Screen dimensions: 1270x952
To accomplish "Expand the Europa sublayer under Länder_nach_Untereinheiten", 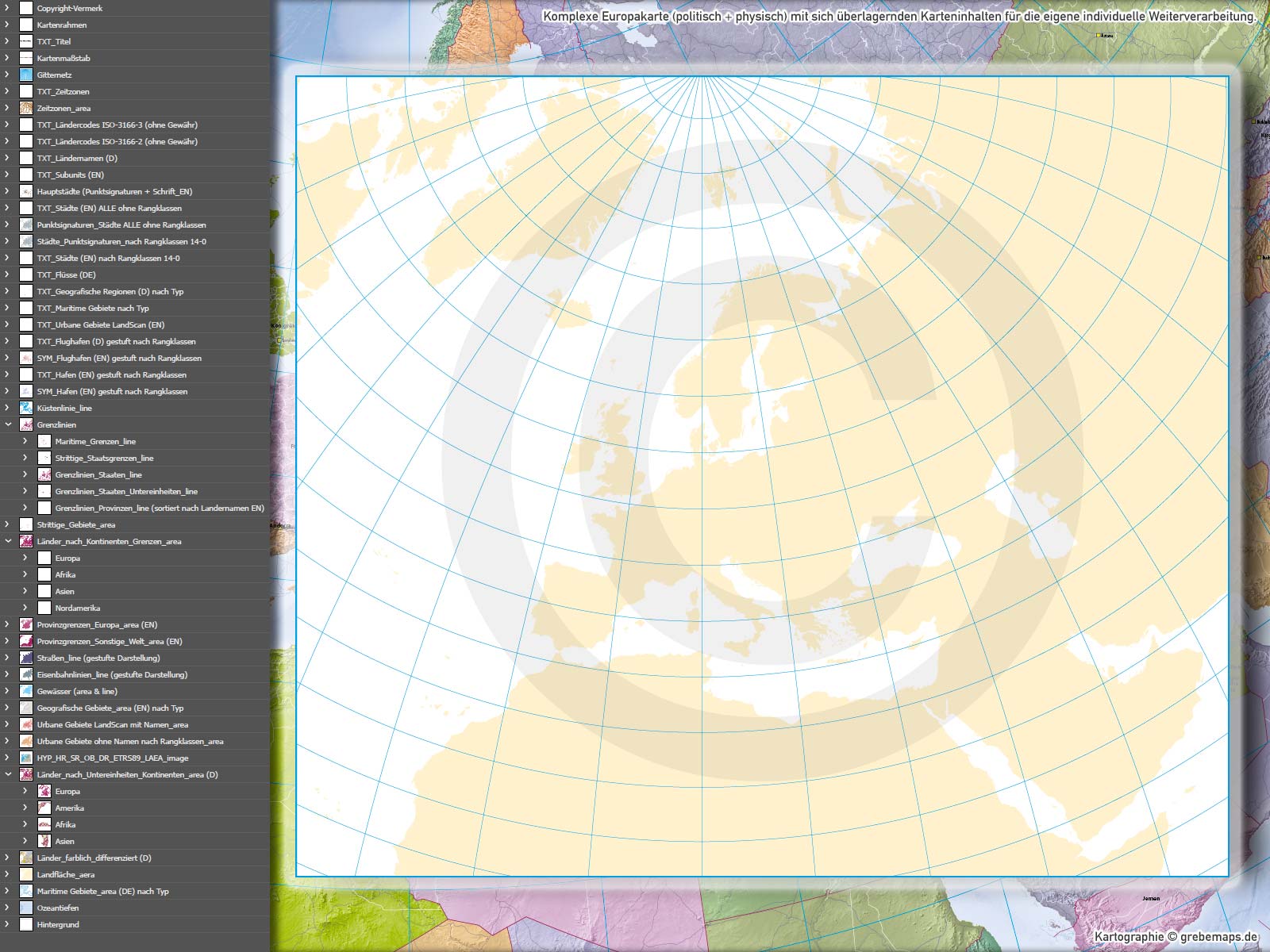I will (25, 791).
